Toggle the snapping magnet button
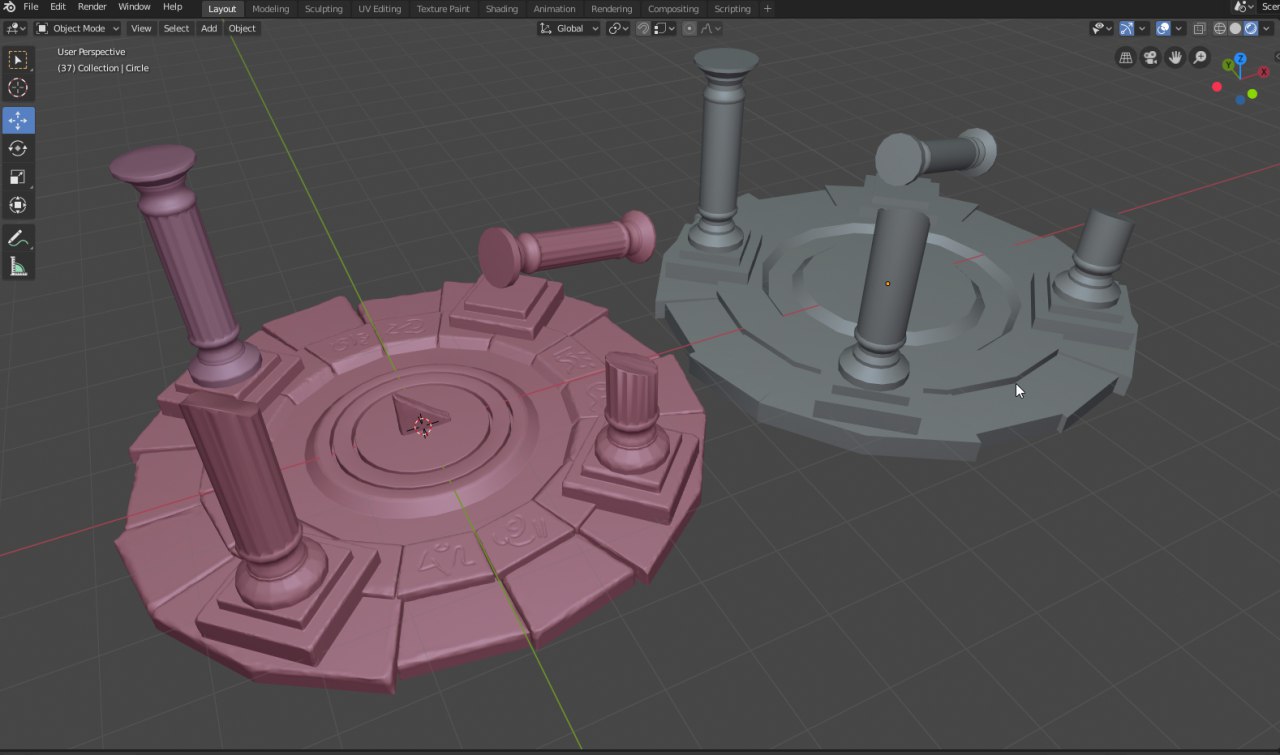Image resolution: width=1280 pixels, height=755 pixels. tap(643, 28)
